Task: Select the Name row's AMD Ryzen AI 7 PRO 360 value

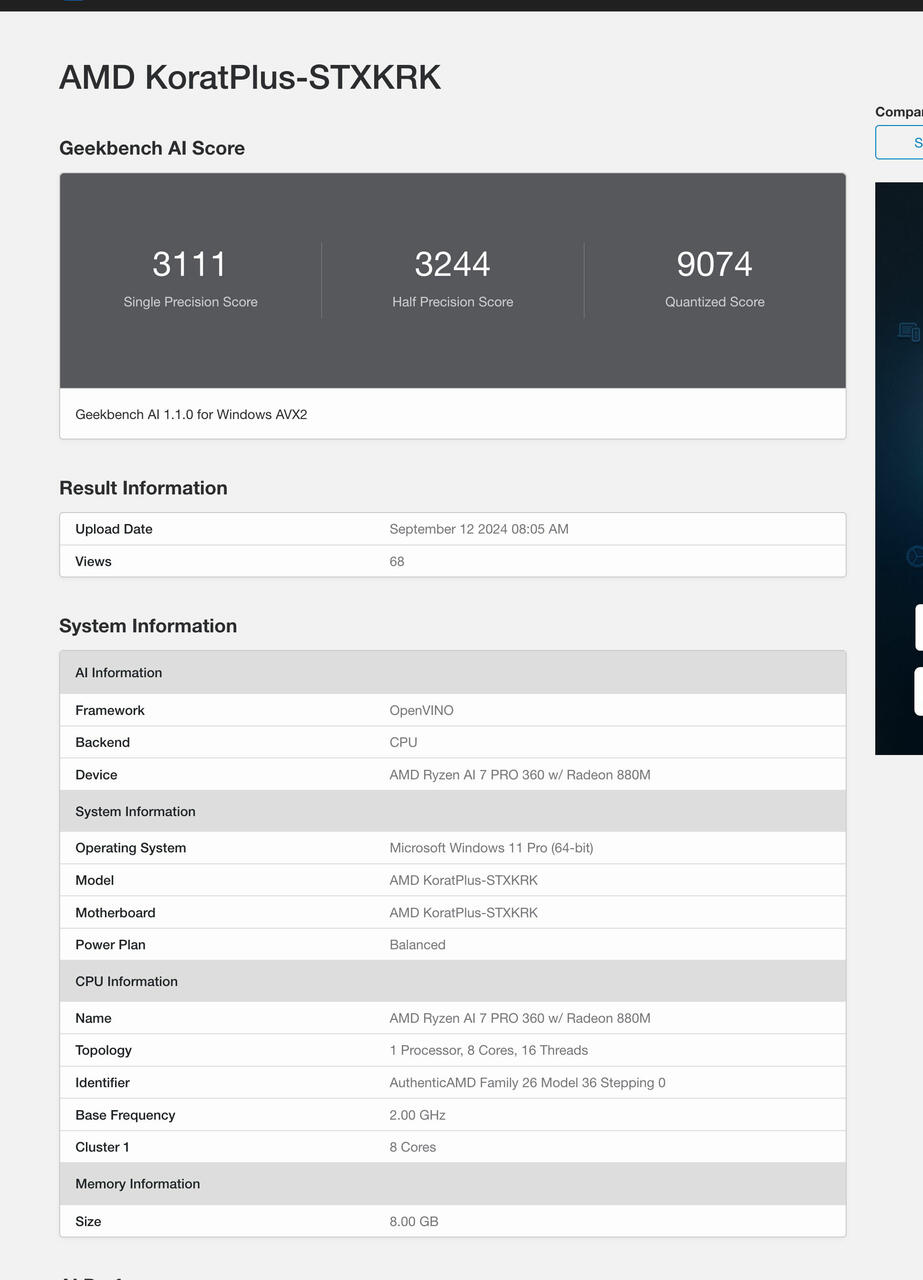Action: [x=520, y=1018]
